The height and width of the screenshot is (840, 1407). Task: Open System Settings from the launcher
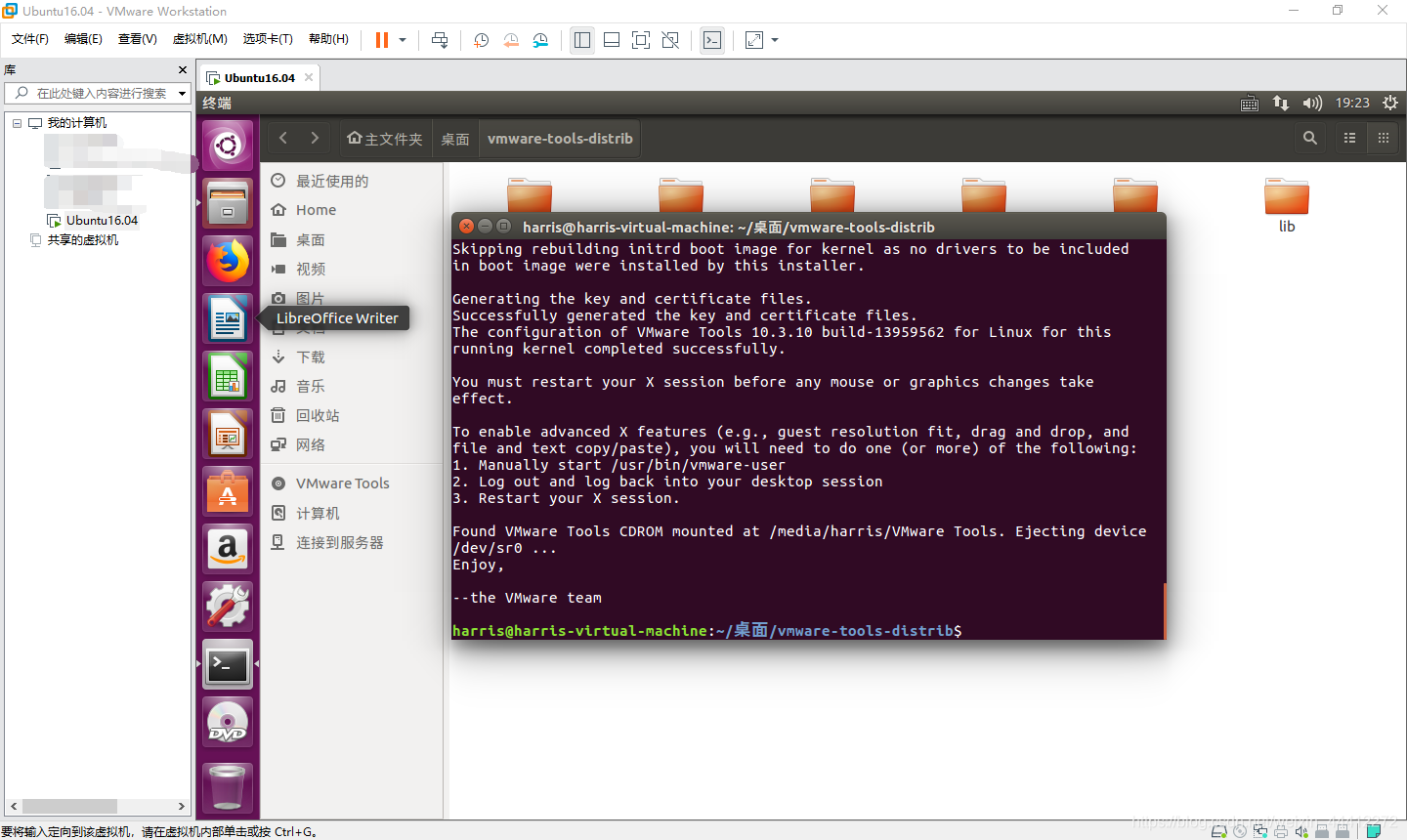click(x=228, y=608)
